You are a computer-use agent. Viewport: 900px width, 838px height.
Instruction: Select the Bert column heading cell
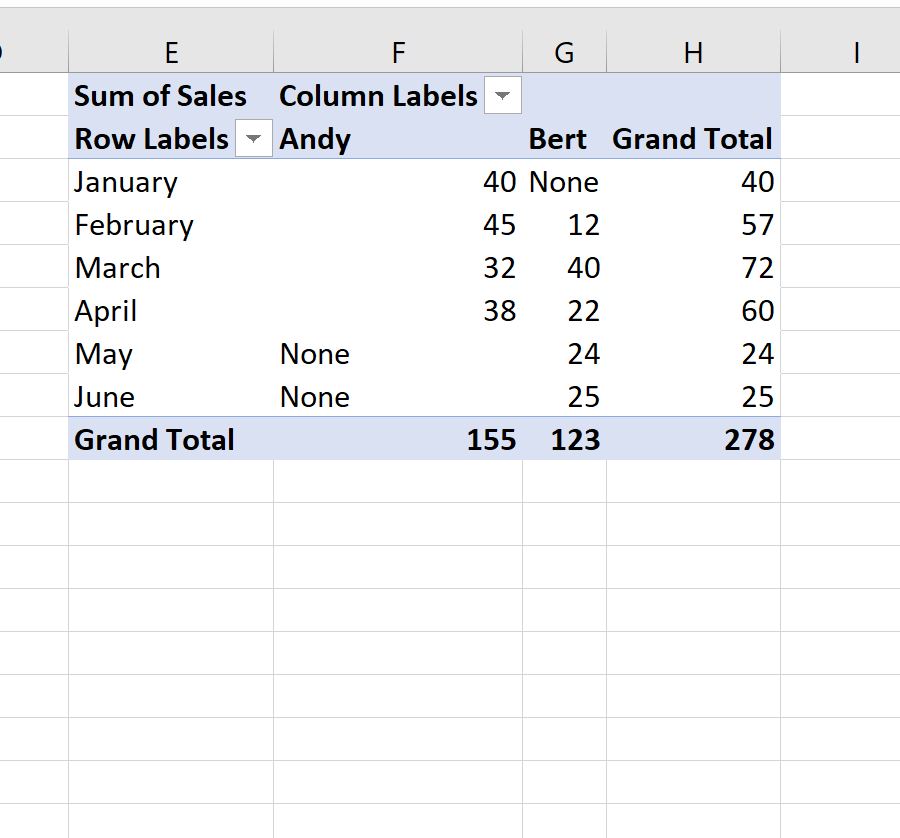(x=564, y=138)
